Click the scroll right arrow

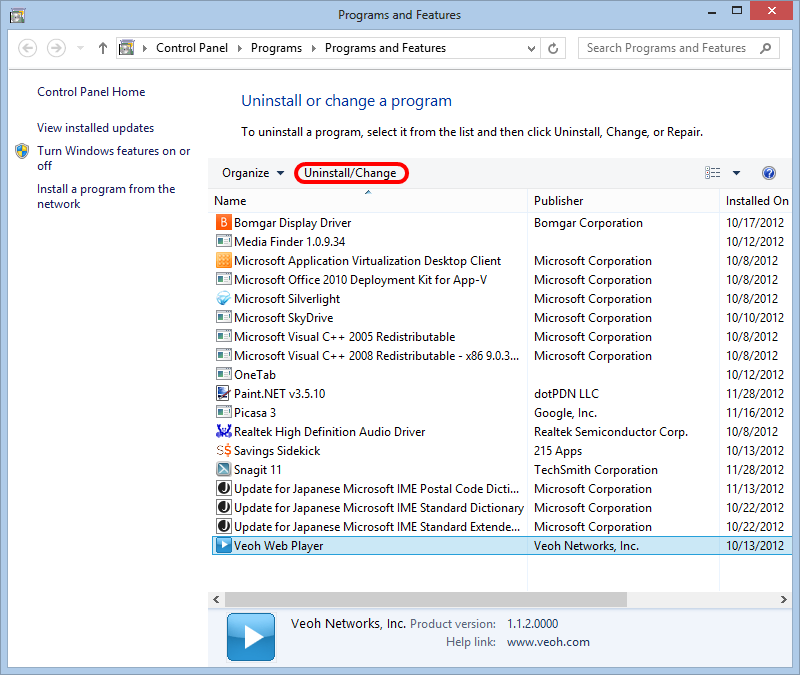point(784,599)
